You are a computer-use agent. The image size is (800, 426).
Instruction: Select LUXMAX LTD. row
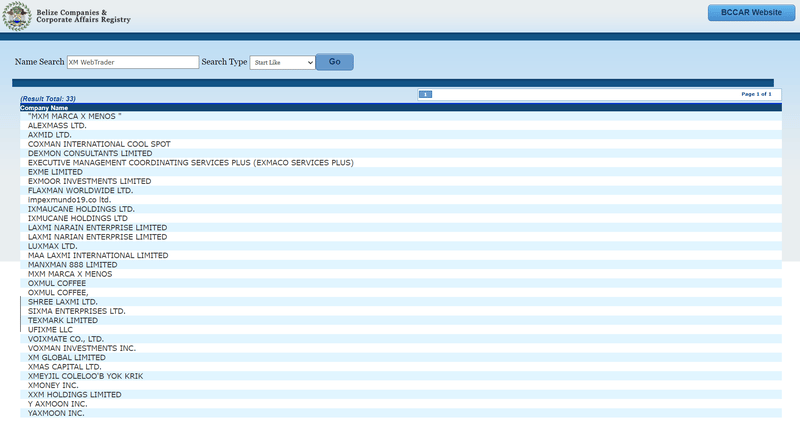pyautogui.click(x=401, y=246)
